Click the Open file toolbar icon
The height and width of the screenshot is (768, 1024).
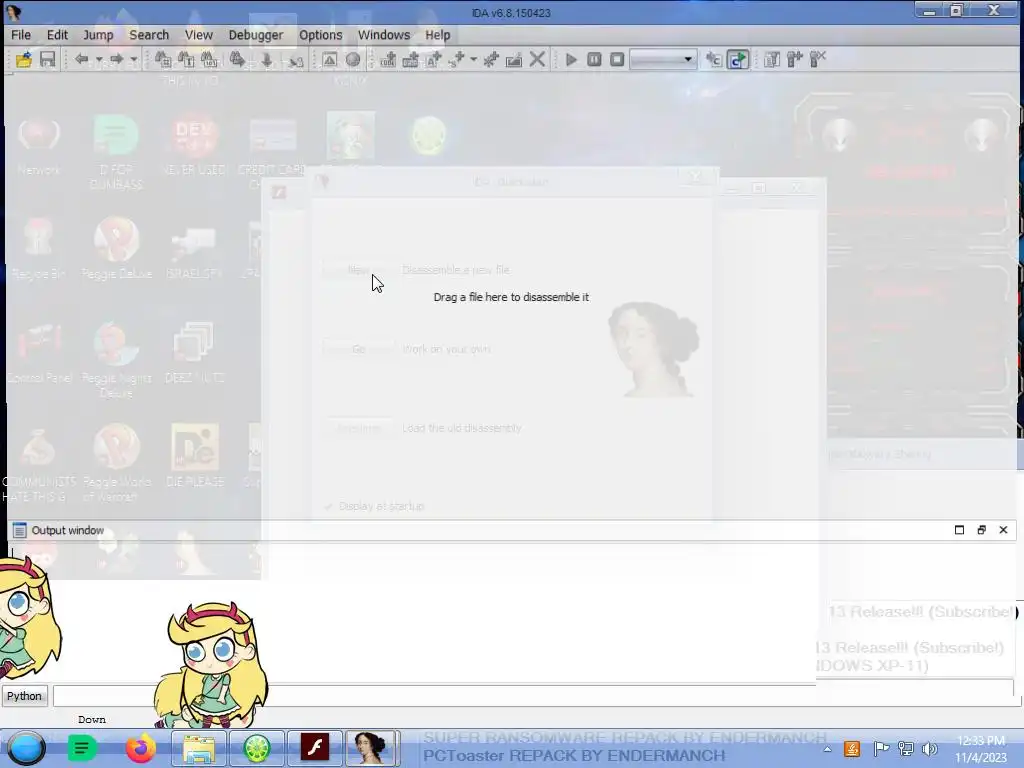pos(24,60)
